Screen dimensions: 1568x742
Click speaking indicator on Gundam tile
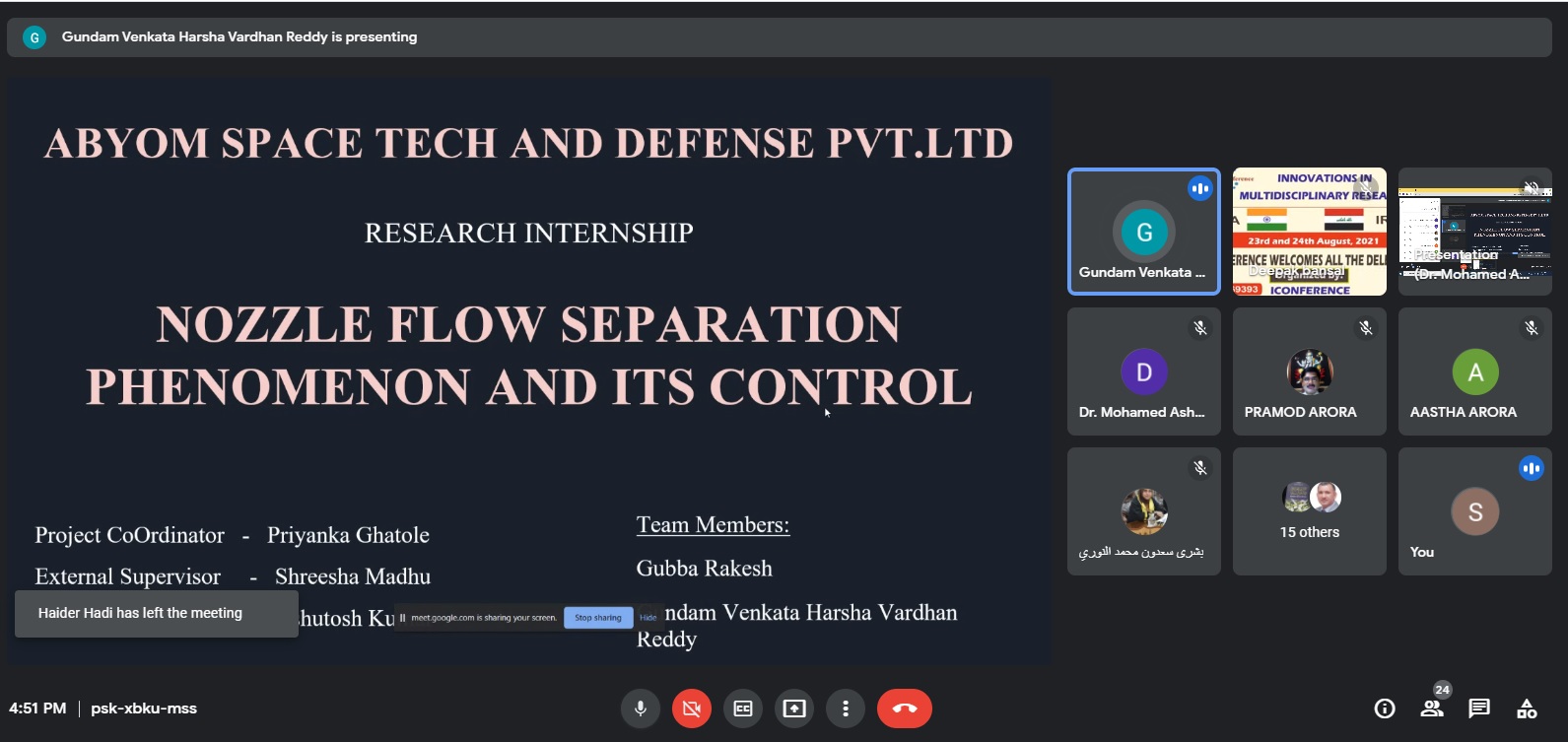click(1199, 188)
